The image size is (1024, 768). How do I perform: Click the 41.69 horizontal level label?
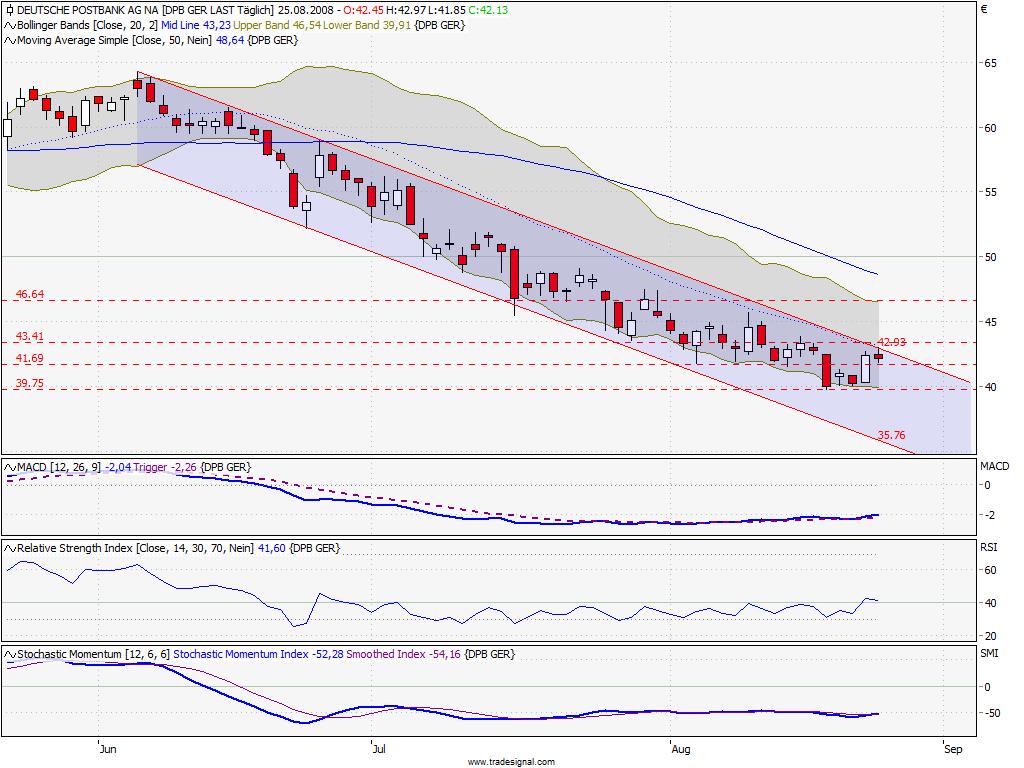pyautogui.click(x=29, y=359)
